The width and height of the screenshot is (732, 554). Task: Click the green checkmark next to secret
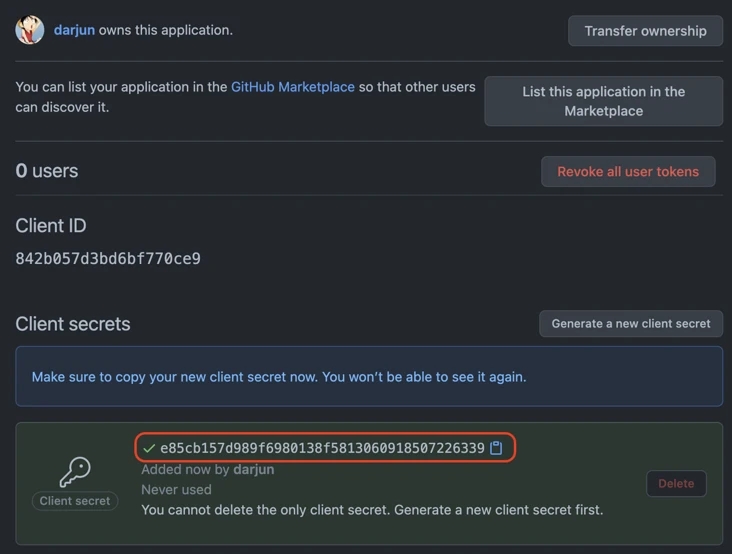[x=149, y=448]
